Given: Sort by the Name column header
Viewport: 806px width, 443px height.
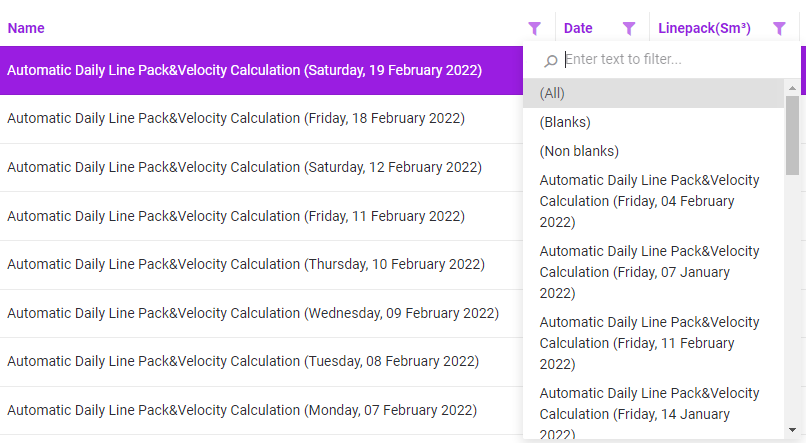Looking at the screenshot, I should [26, 29].
